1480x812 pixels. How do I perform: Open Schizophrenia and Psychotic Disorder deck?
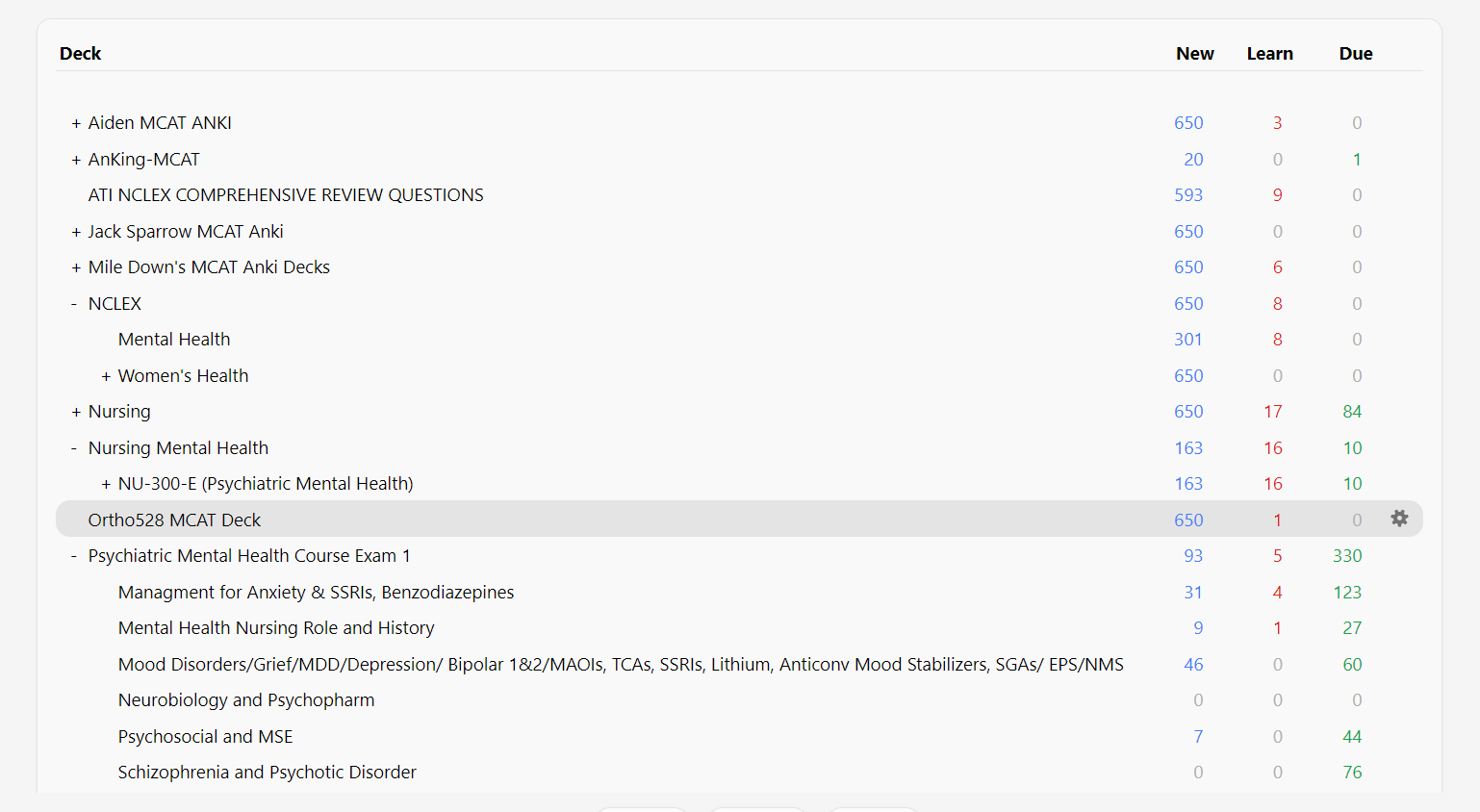pyautogui.click(x=267, y=773)
